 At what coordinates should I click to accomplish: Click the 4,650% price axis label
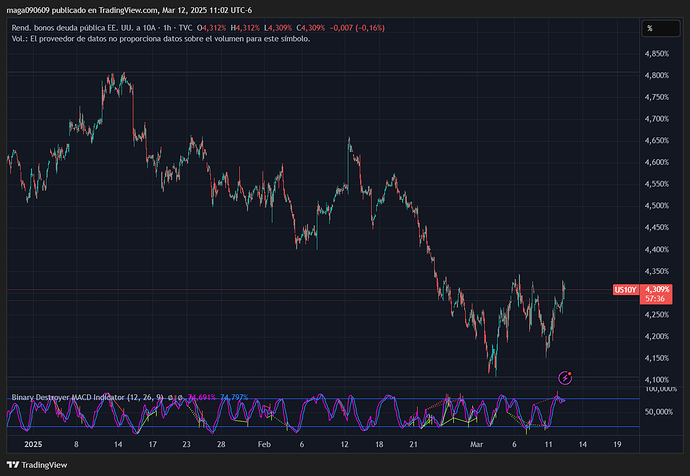pos(657,141)
